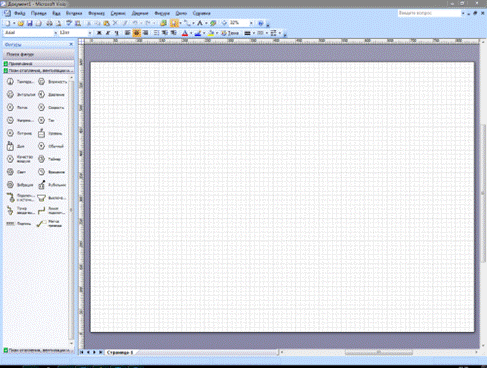Click the Open folder icon in toolbar

[21, 23]
